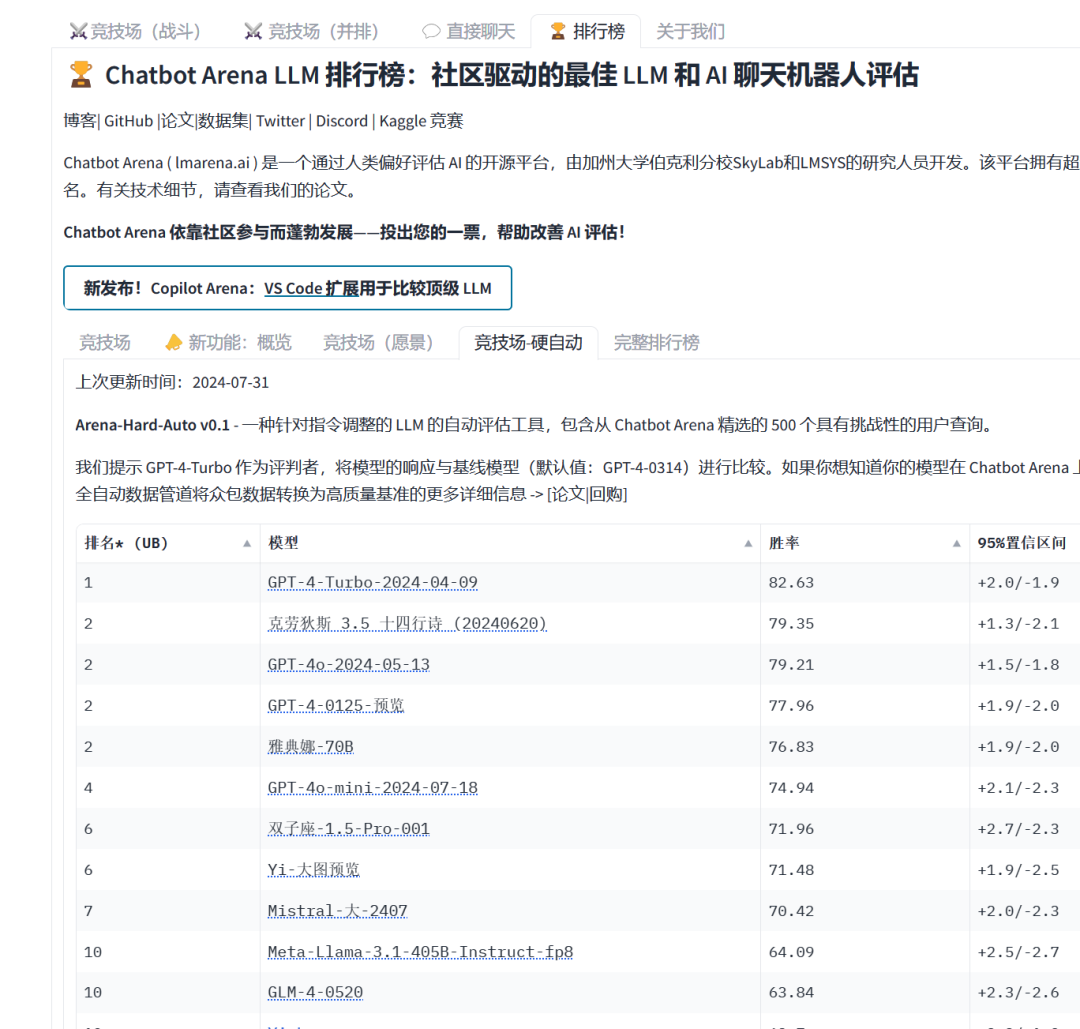Open the GPT-4-Turbo-2024-04-09 model link
The height and width of the screenshot is (1029, 1080).
372,583
